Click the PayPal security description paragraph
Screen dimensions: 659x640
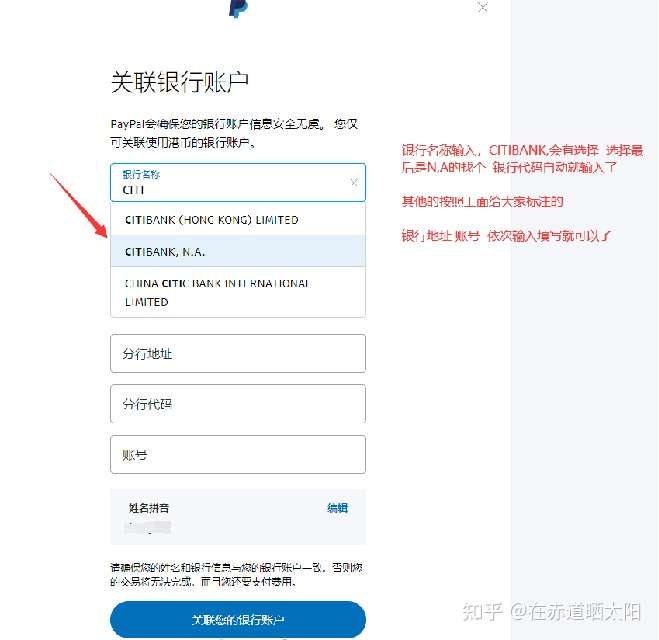[235, 133]
